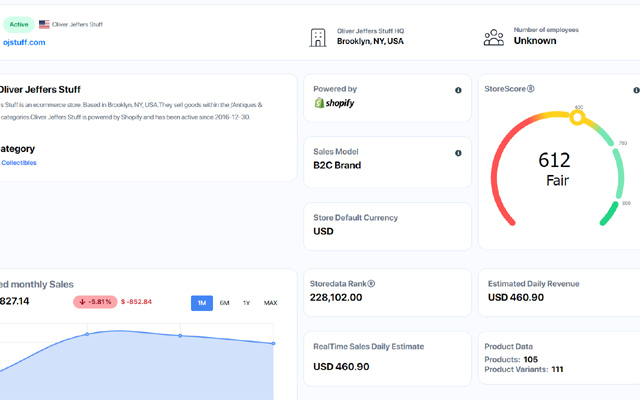The image size is (640, 400).
Task: Open the ojstuff.com link
Action: [24, 42]
